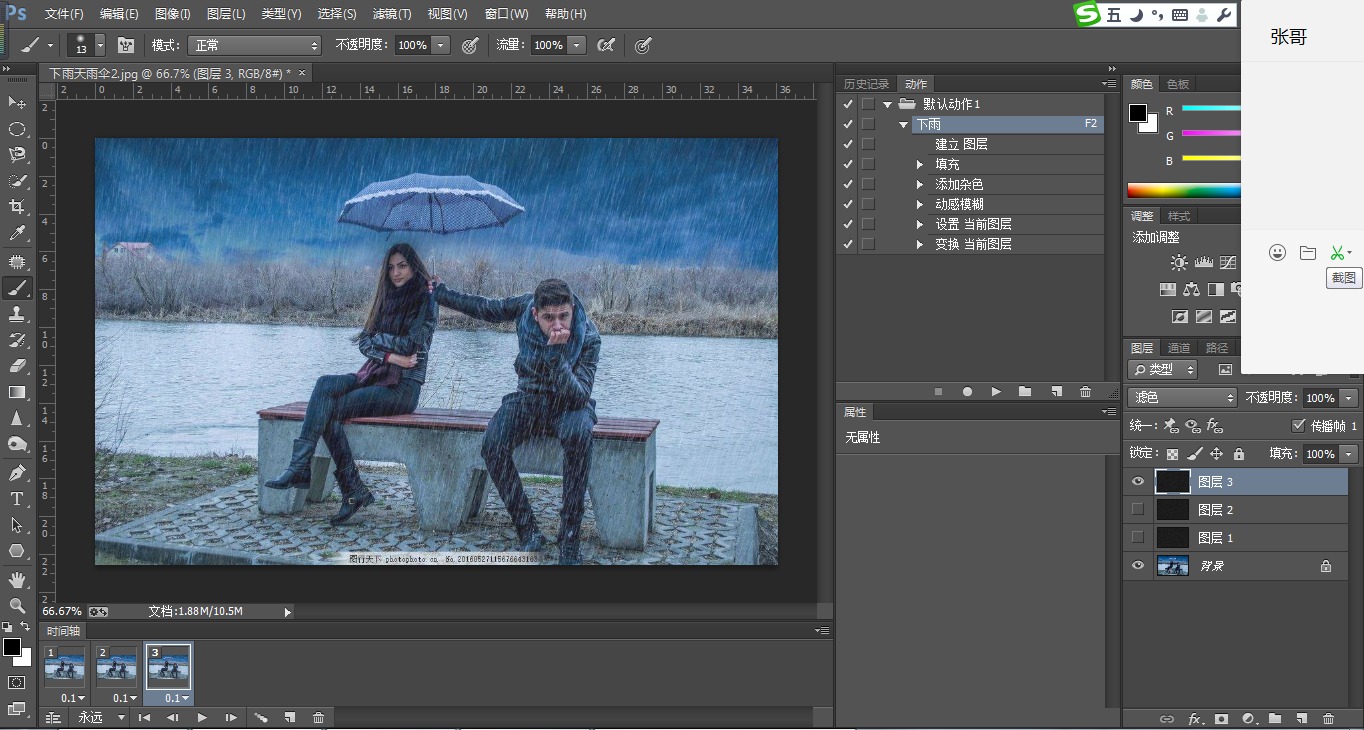Image resolution: width=1364 pixels, height=730 pixels.
Task: Select timeline frame 1 thumbnail
Action: (x=63, y=668)
